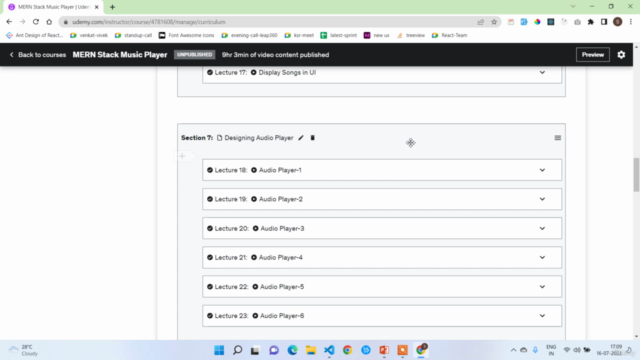Toggle browser side panel icon
This screenshot has width=640, height=360.
click(x=604, y=22)
